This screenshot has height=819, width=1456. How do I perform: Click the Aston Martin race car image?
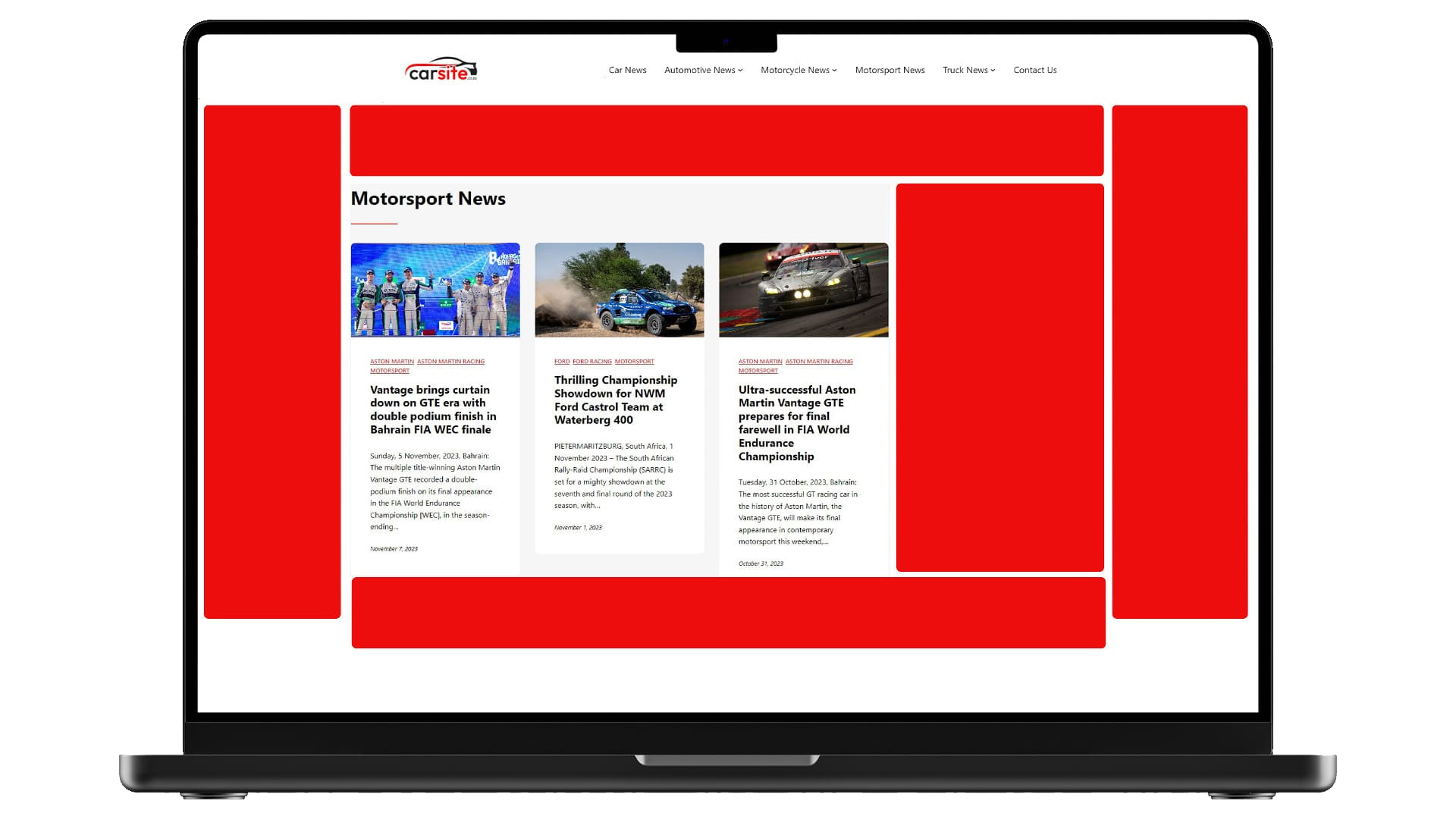pyautogui.click(x=803, y=290)
